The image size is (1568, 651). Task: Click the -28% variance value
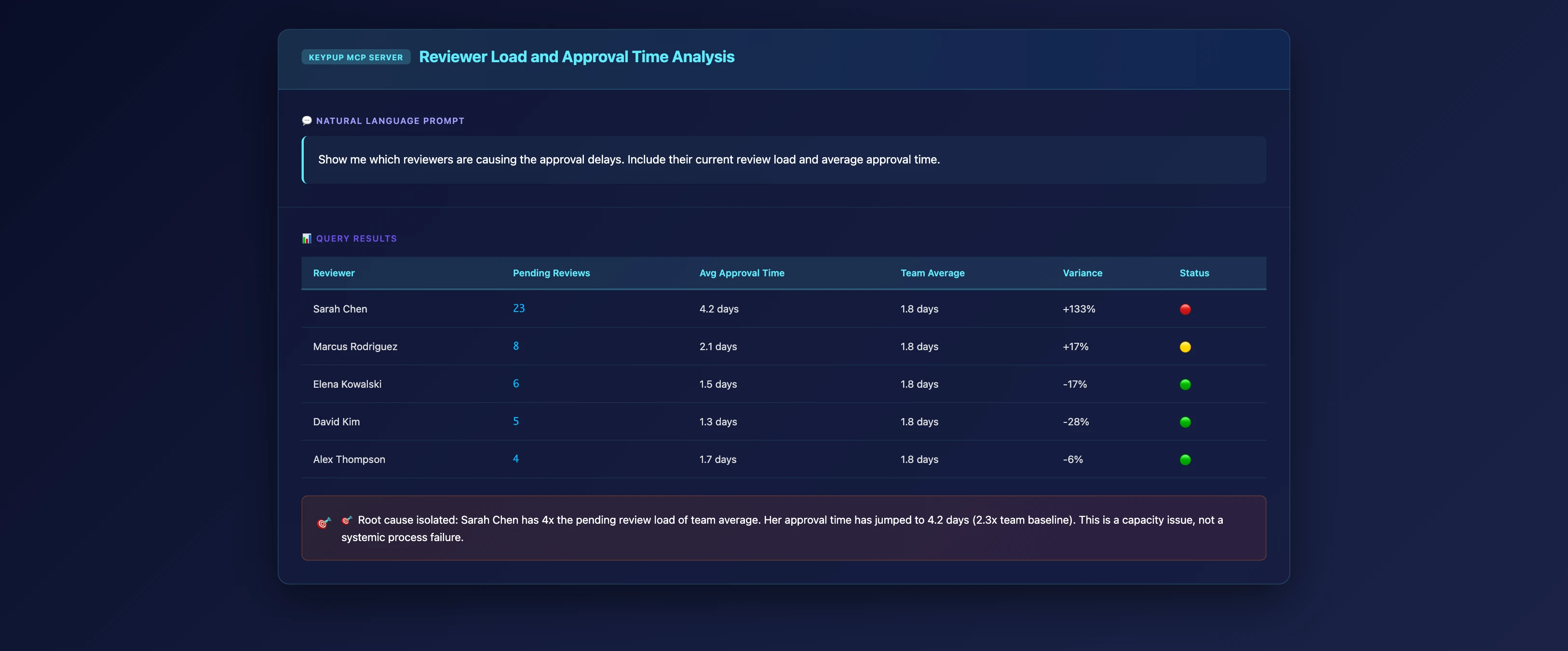tap(1076, 422)
